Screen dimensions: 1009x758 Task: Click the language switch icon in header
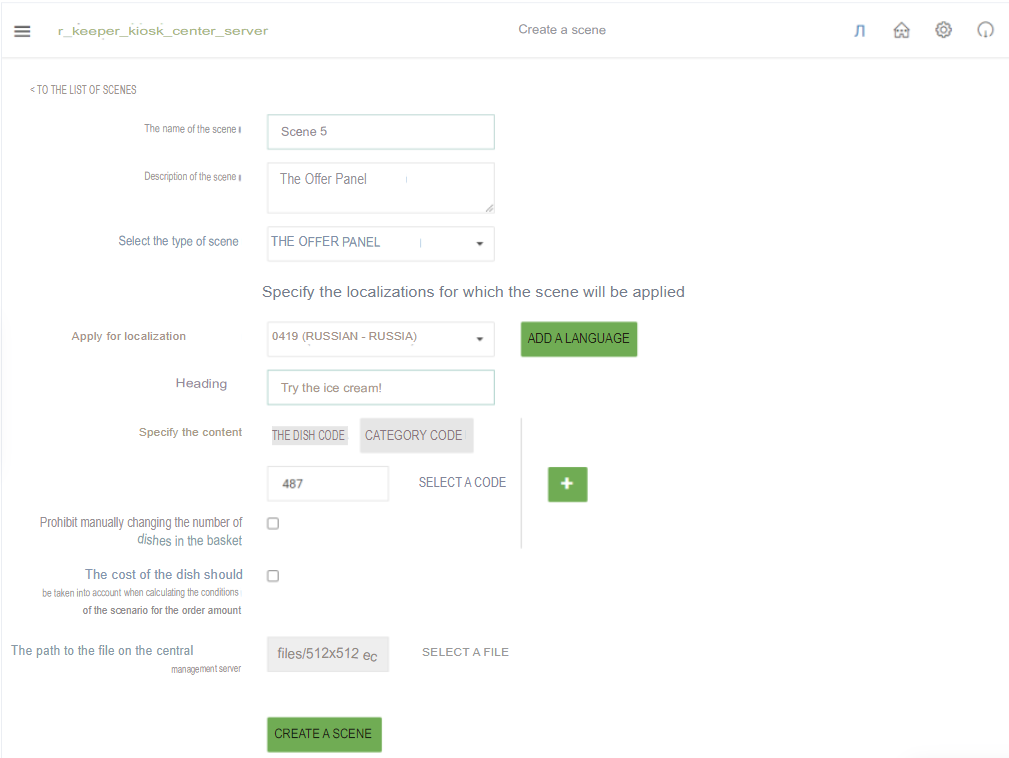coord(860,30)
